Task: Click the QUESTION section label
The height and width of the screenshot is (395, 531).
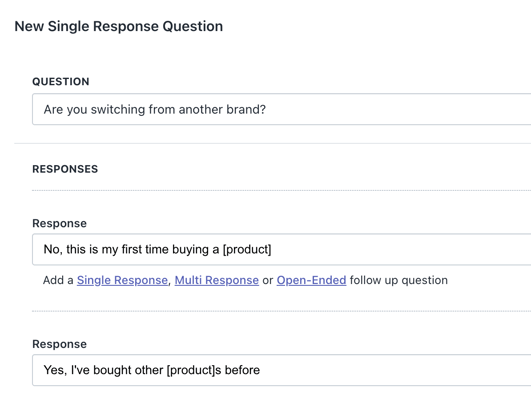Action: tap(61, 82)
